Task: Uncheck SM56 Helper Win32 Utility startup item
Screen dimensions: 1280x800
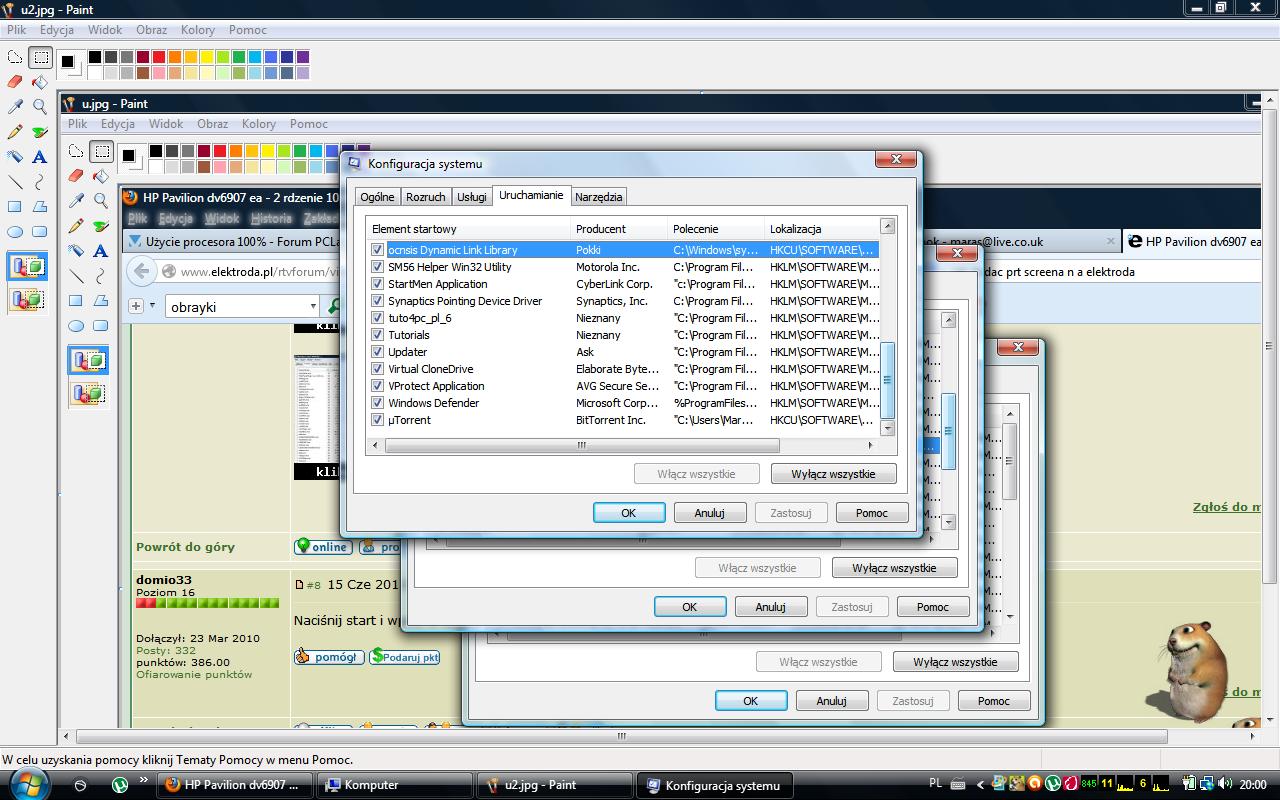Action: point(377,267)
